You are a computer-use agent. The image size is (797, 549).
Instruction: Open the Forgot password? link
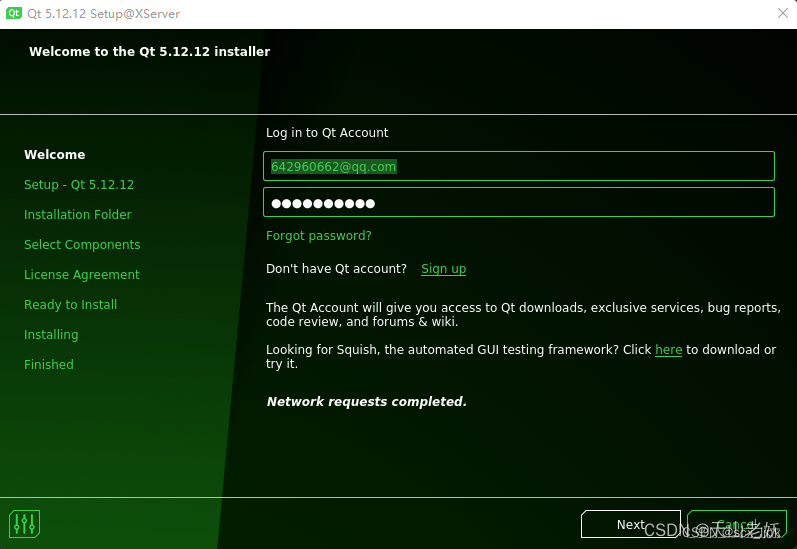click(x=319, y=236)
